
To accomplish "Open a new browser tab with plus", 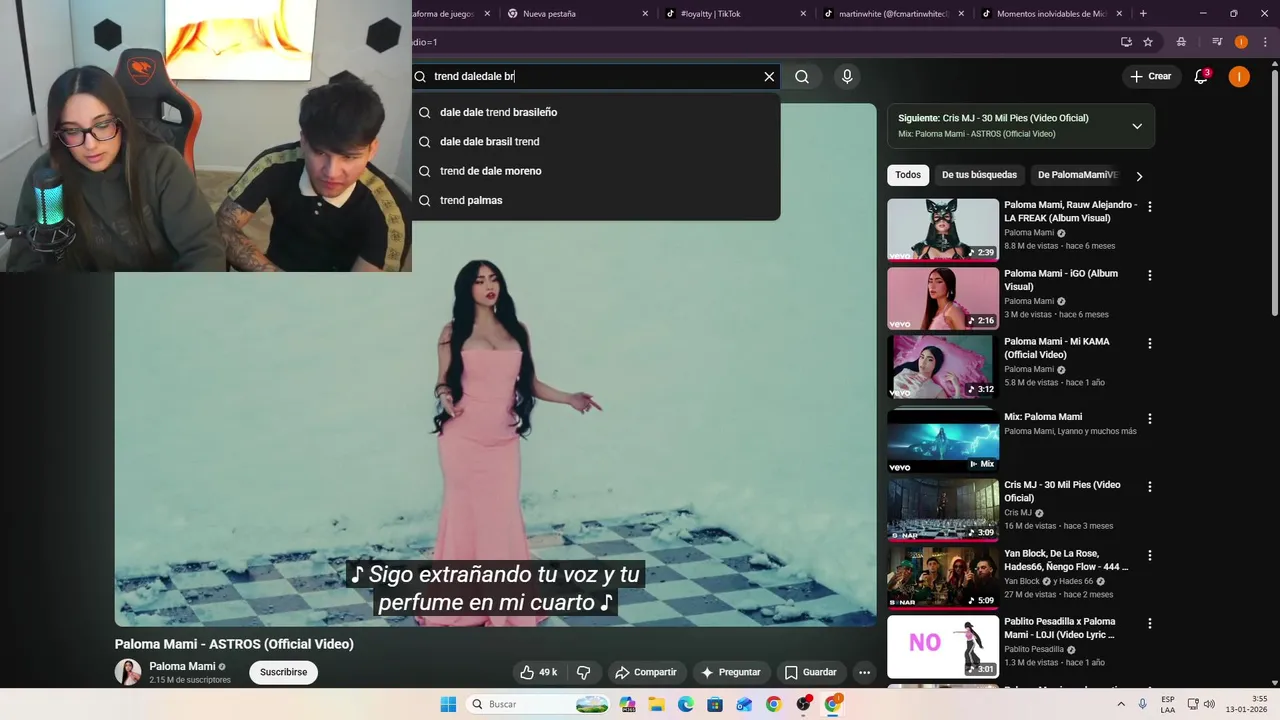I will [x=1143, y=14].
